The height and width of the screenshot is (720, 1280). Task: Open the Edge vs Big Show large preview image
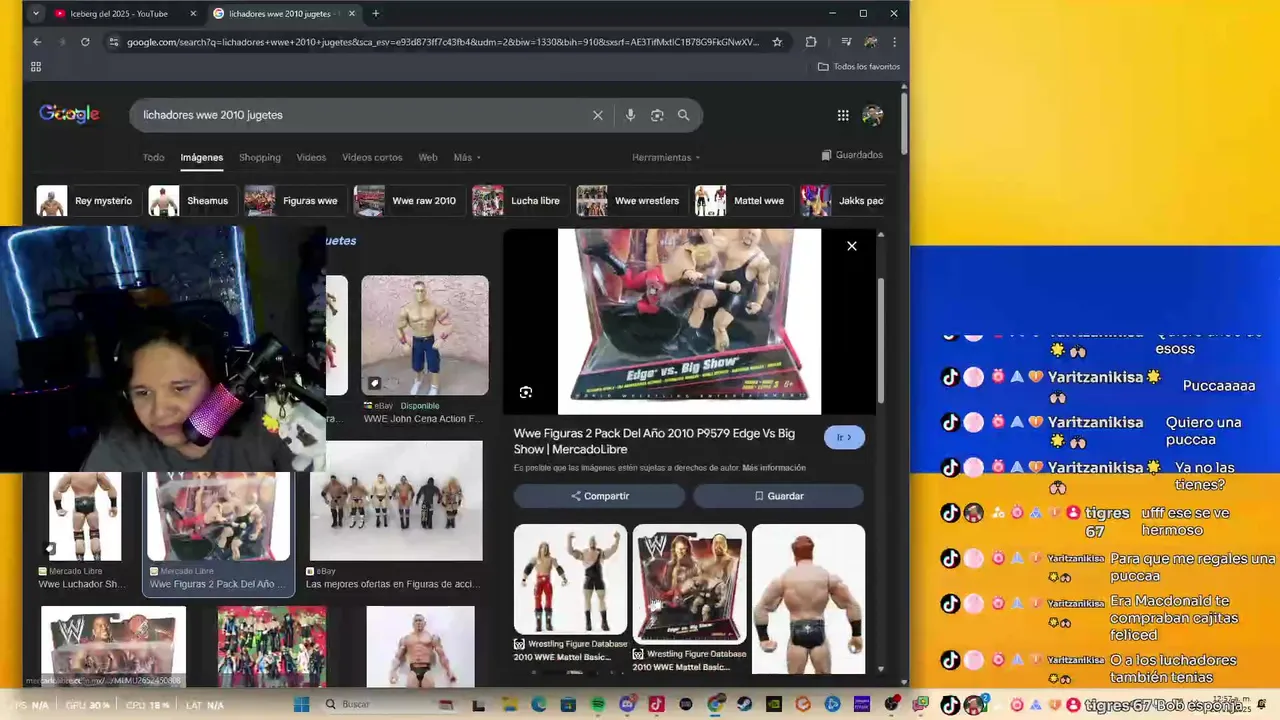(x=689, y=321)
